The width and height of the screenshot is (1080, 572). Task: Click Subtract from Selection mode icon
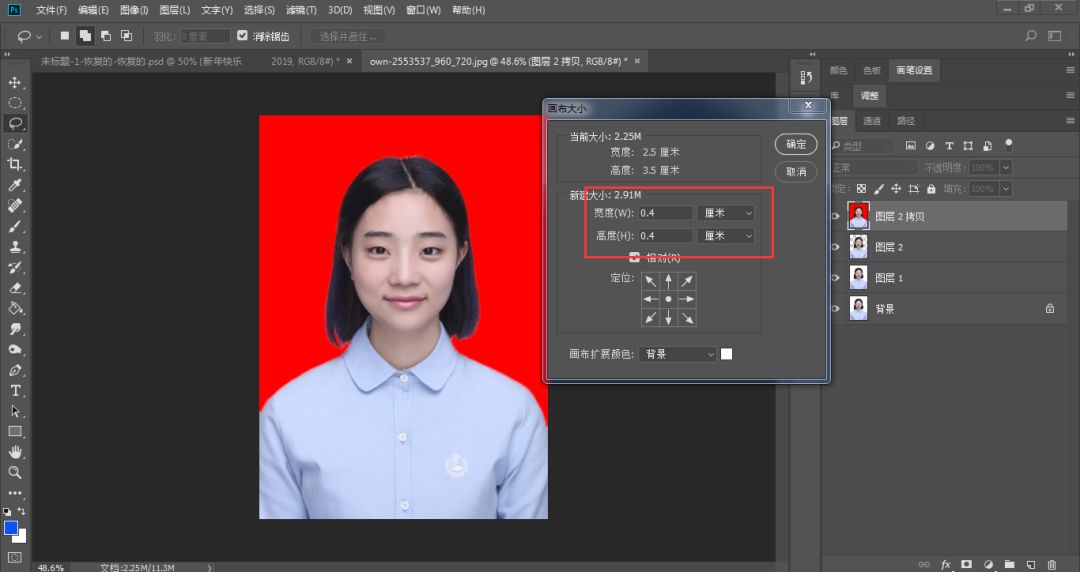click(x=106, y=36)
